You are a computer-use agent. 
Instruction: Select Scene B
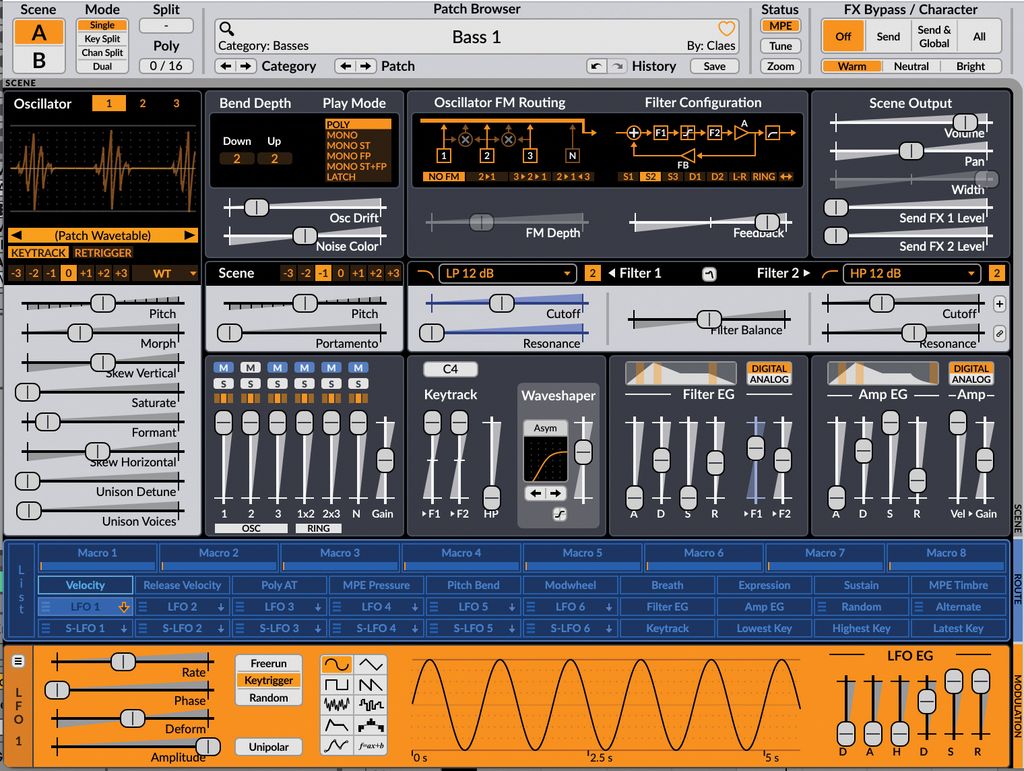click(x=40, y=57)
